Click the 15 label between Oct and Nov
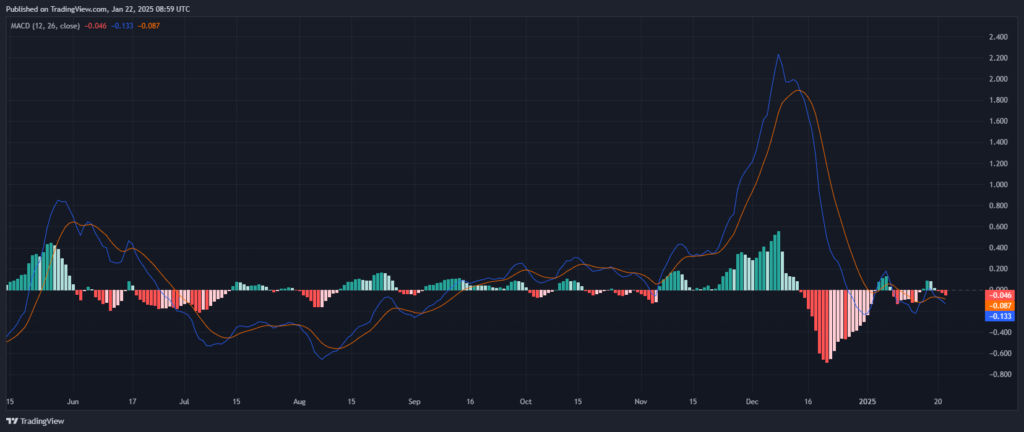Image resolution: width=1024 pixels, height=432 pixels. (x=577, y=402)
